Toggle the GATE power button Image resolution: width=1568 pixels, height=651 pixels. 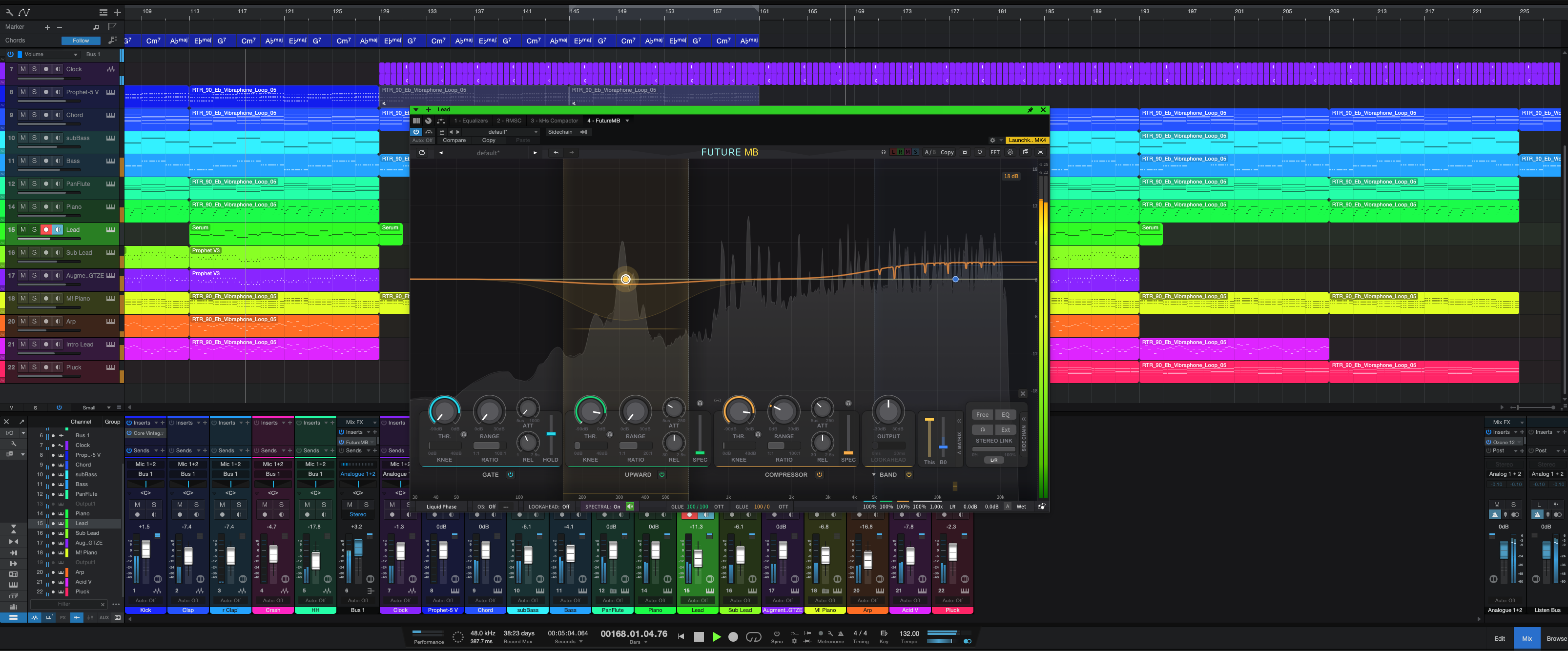pos(511,474)
